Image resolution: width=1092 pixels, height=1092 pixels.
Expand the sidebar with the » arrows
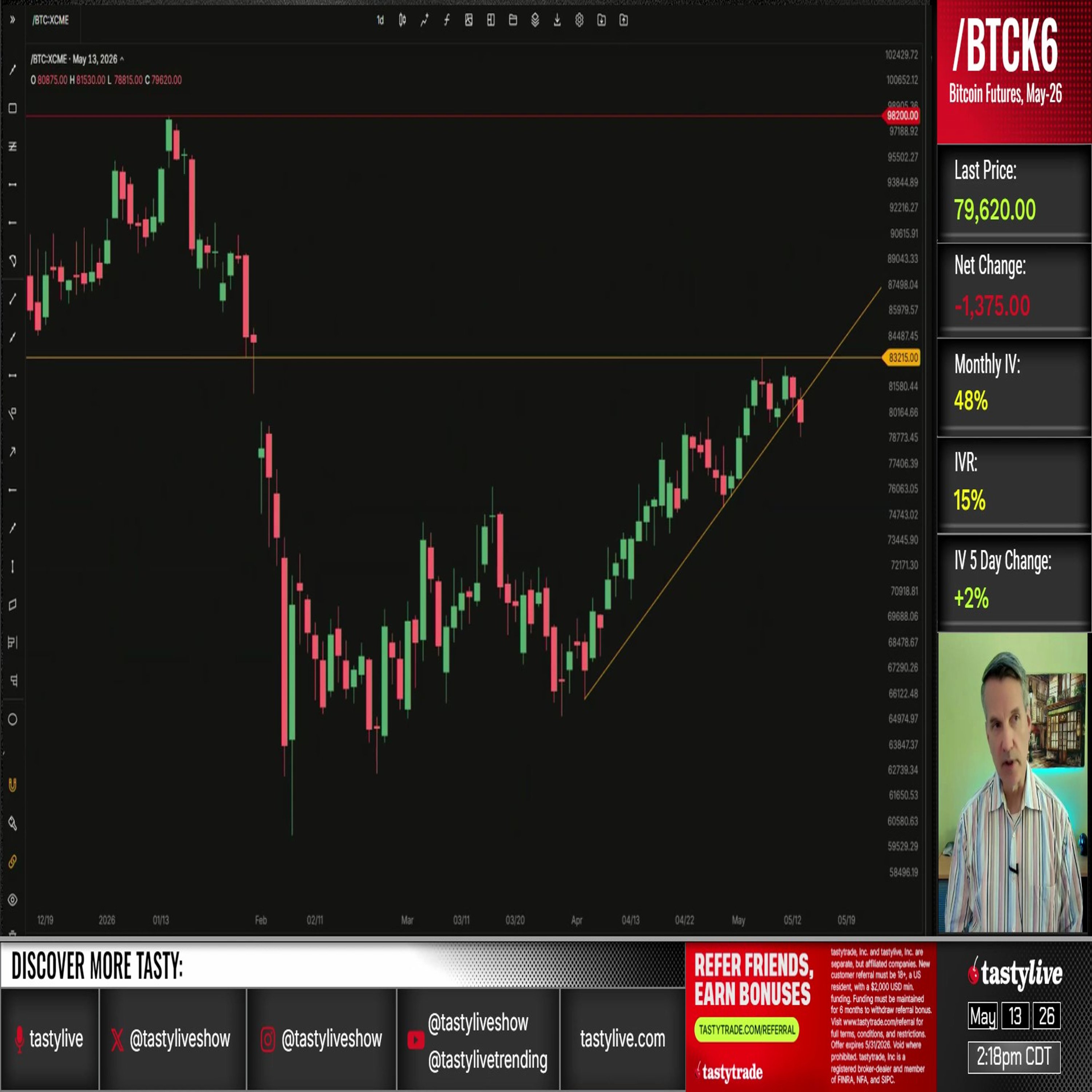point(12,20)
